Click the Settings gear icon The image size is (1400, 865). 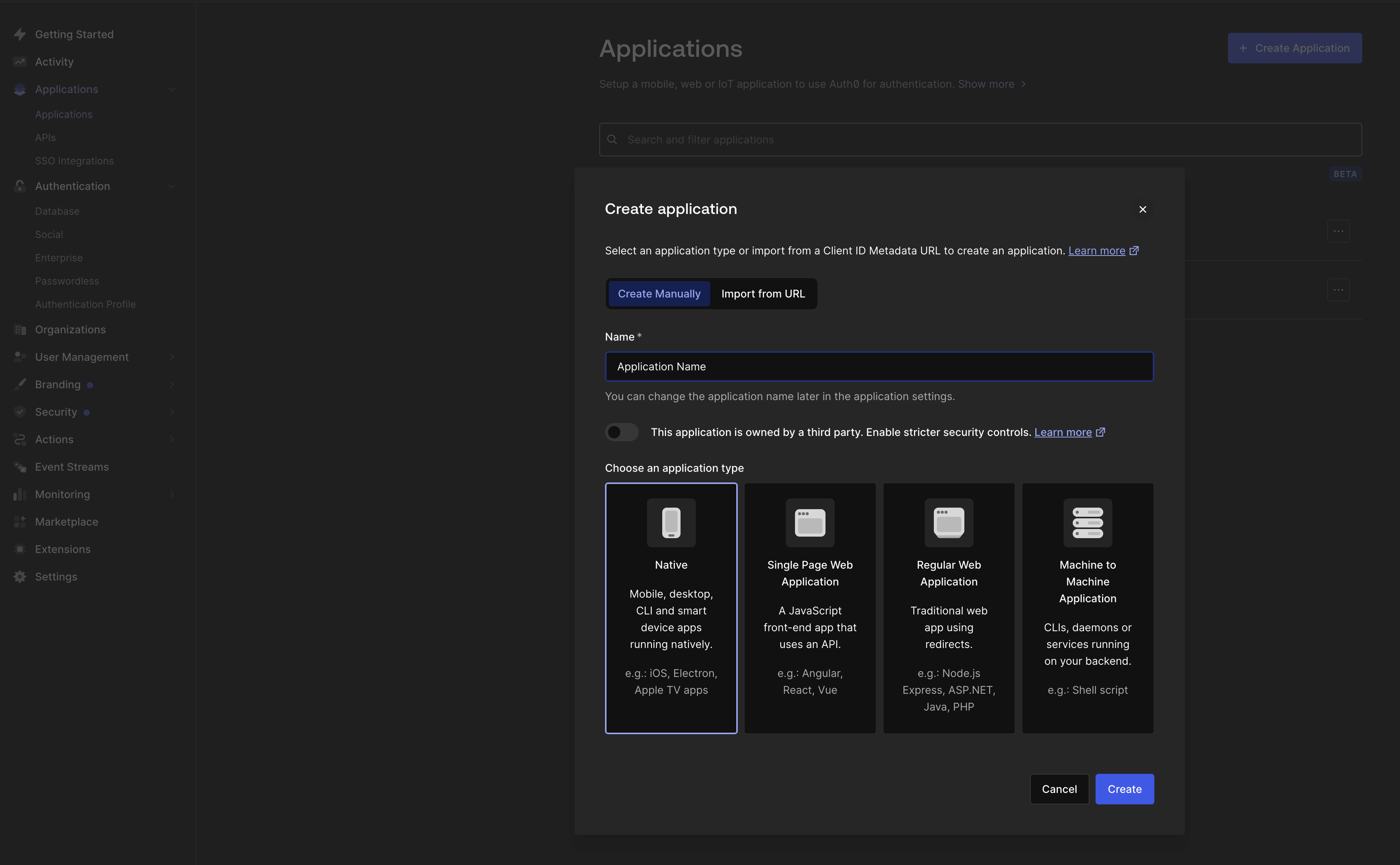point(20,577)
